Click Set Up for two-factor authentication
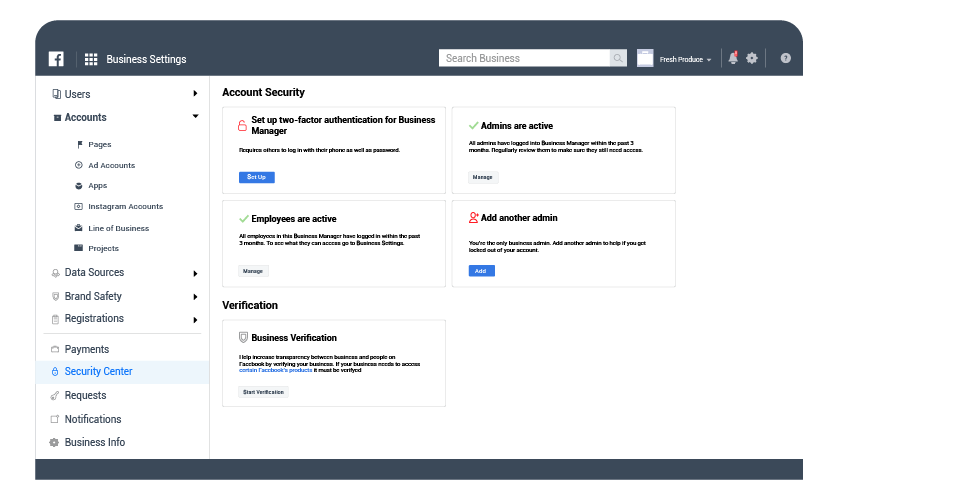 click(x=256, y=177)
